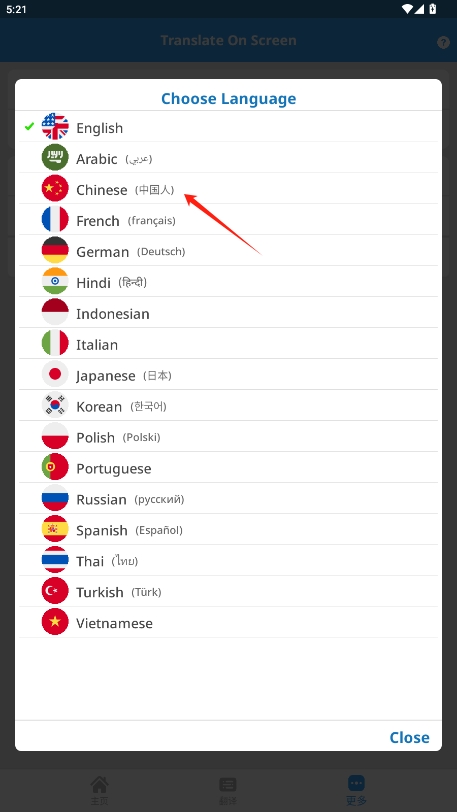This screenshot has width=457, height=812.
Task: Tap the France flag icon
Action: point(55,220)
